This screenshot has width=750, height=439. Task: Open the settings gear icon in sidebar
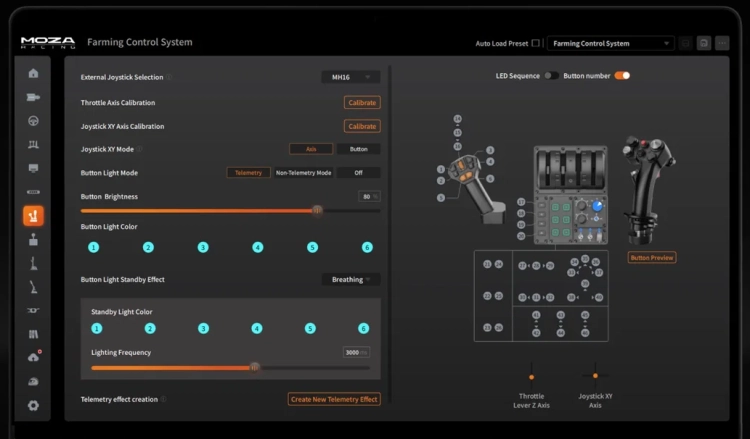[x=33, y=406]
